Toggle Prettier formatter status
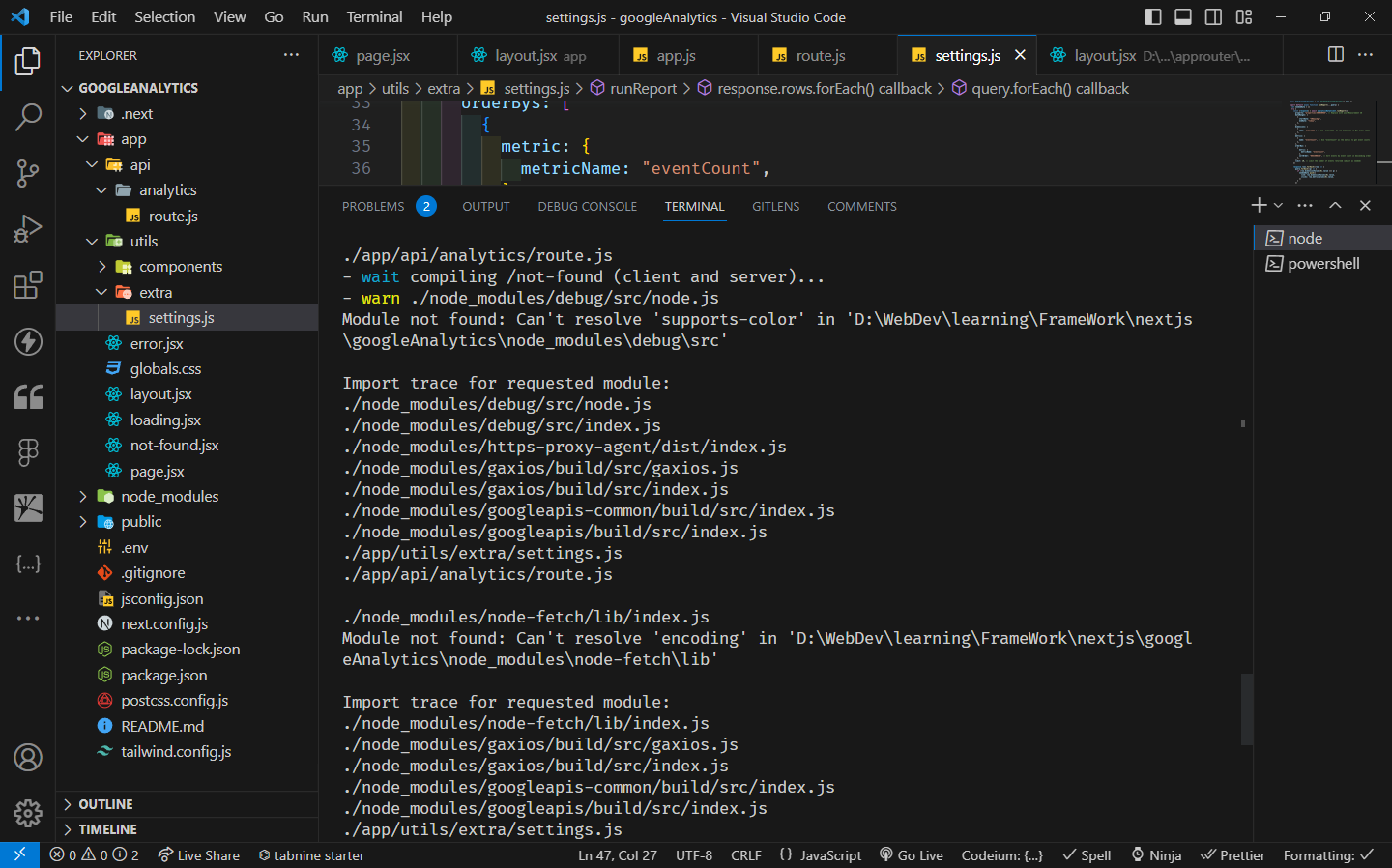 (x=1232, y=855)
